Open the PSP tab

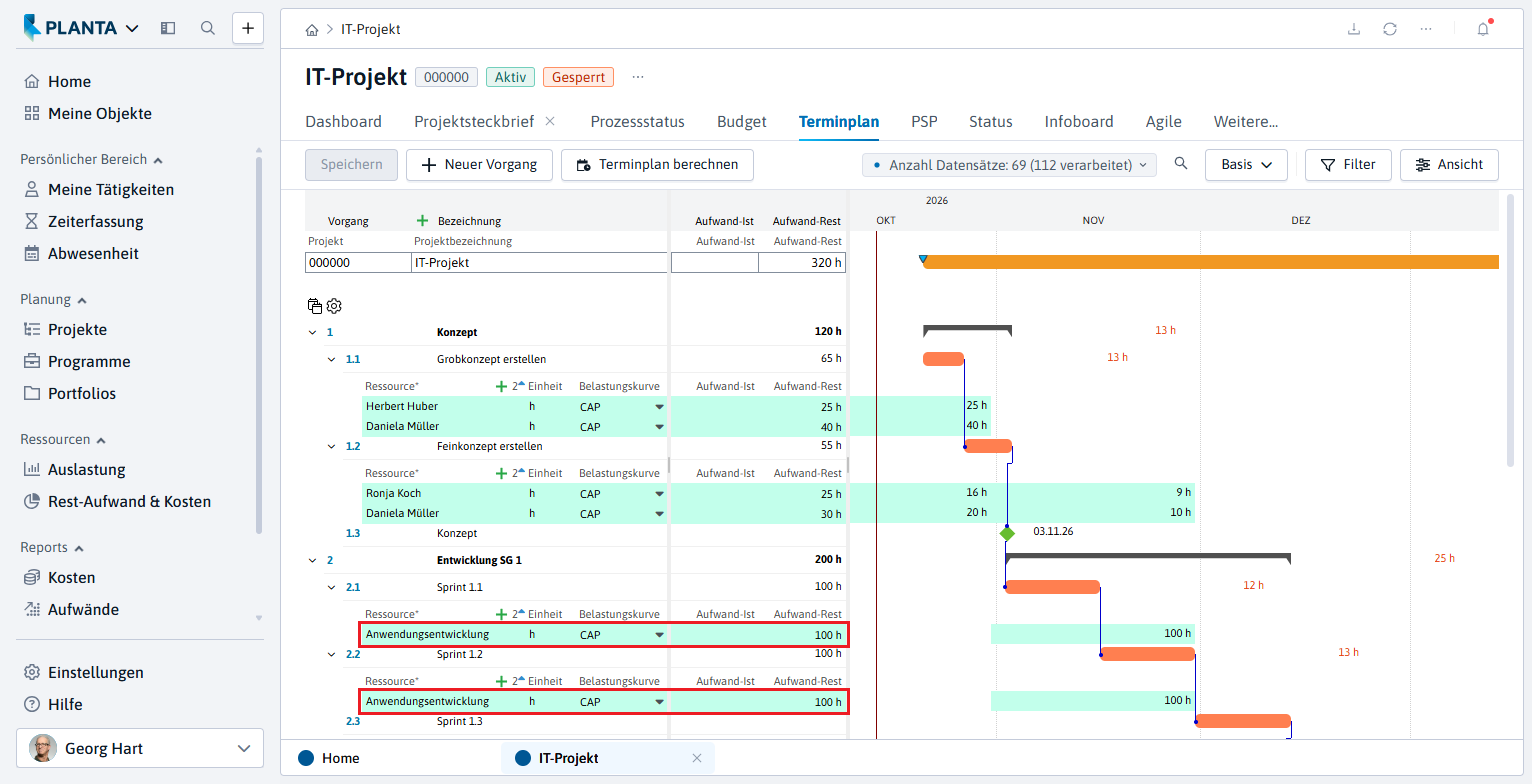pyautogui.click(x=924, y=122)
